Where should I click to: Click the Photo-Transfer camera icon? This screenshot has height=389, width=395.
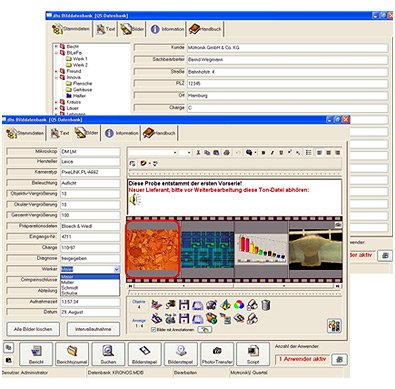click(x=217, y=354)
